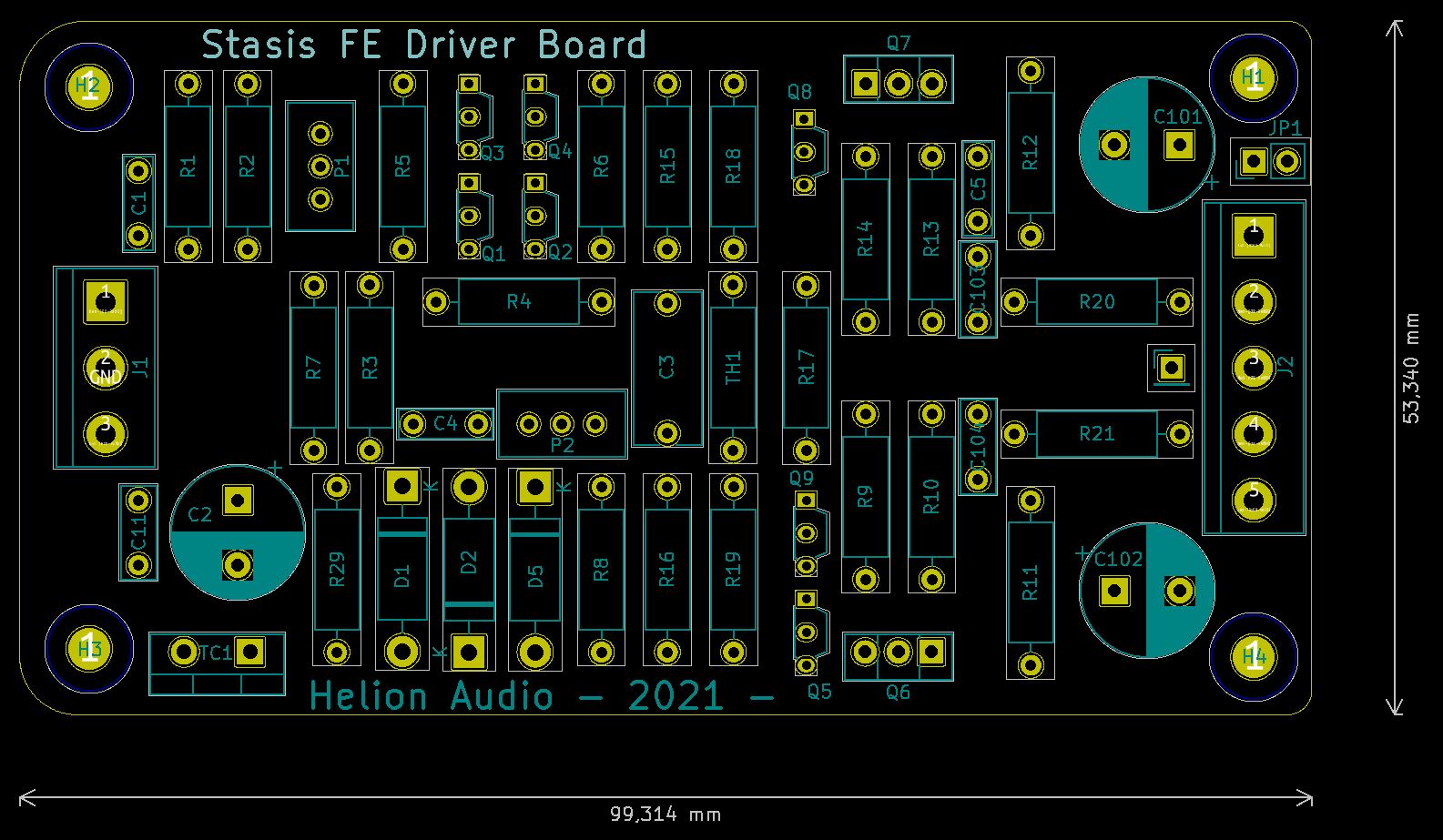
Task: Click the Q1 reference label
Action: pos(493,254)
